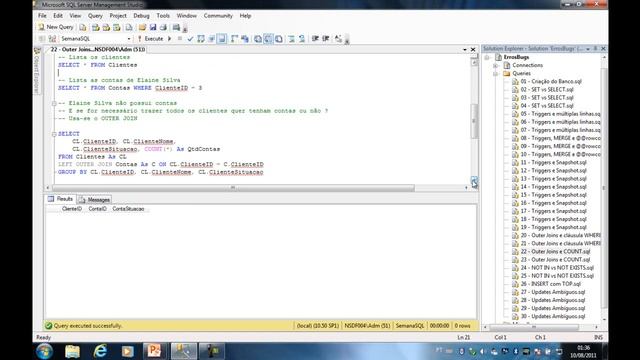Click the Increase Indent icon
Image resolution: width=640 pixels, height=360 pixels.
click(326, 39)
